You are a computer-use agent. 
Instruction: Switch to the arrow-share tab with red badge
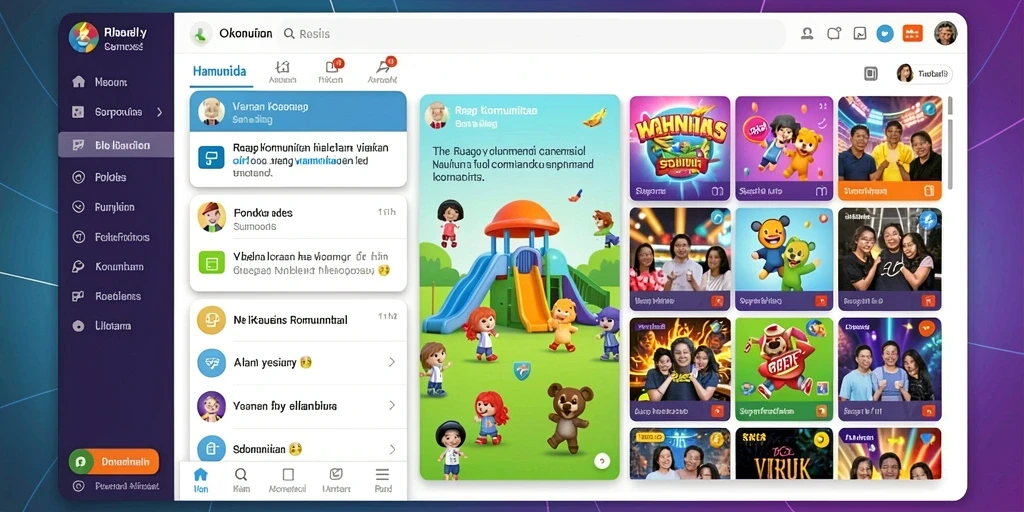tap(383, 71)
